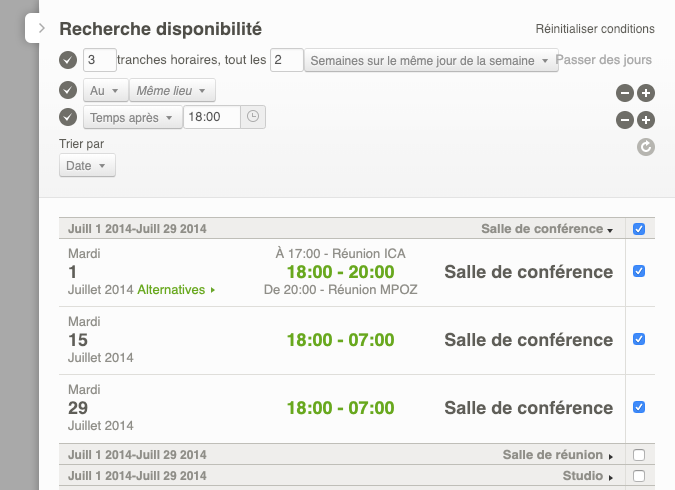
Task: Collapse the side panel chevron arrow
Action: 41,29
